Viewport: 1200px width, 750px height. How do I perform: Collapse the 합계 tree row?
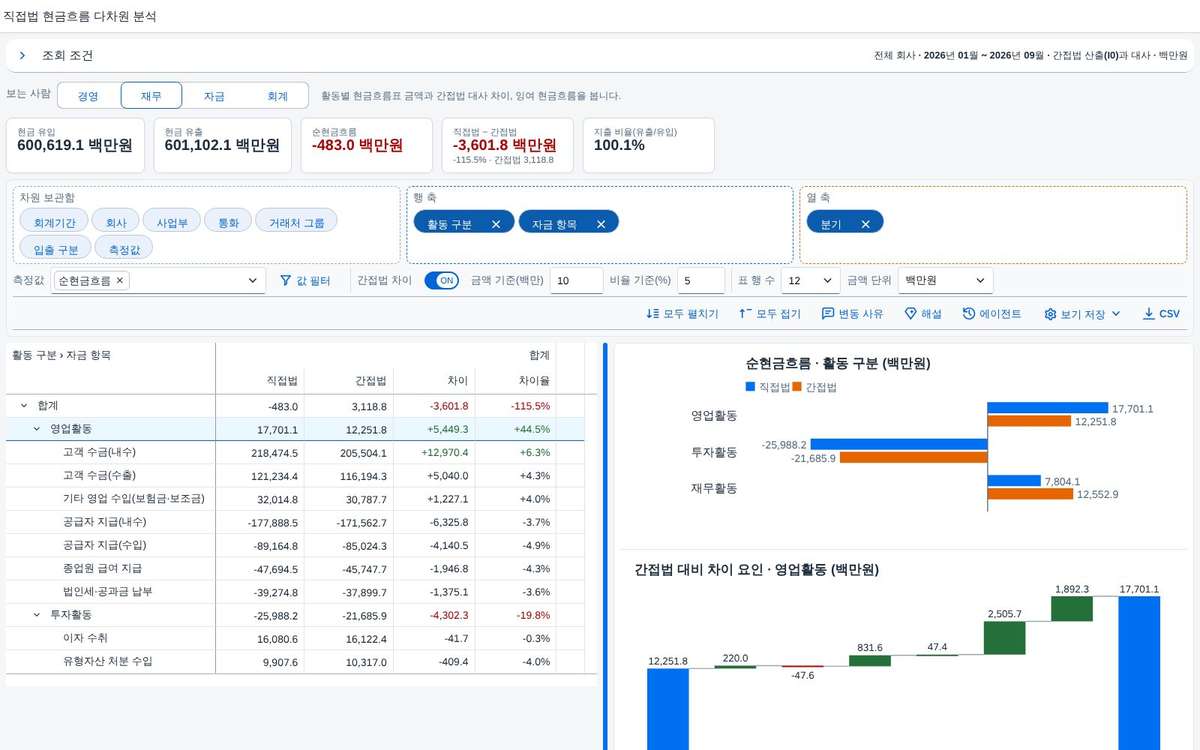click(24, 406)
